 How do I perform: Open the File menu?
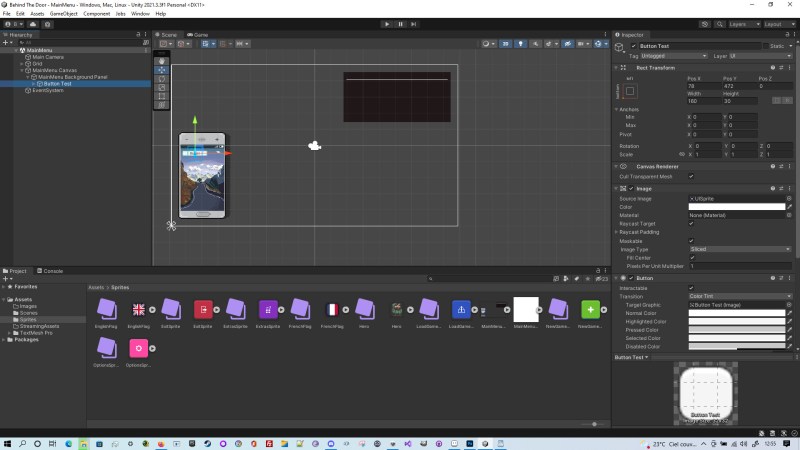(7, 14)
